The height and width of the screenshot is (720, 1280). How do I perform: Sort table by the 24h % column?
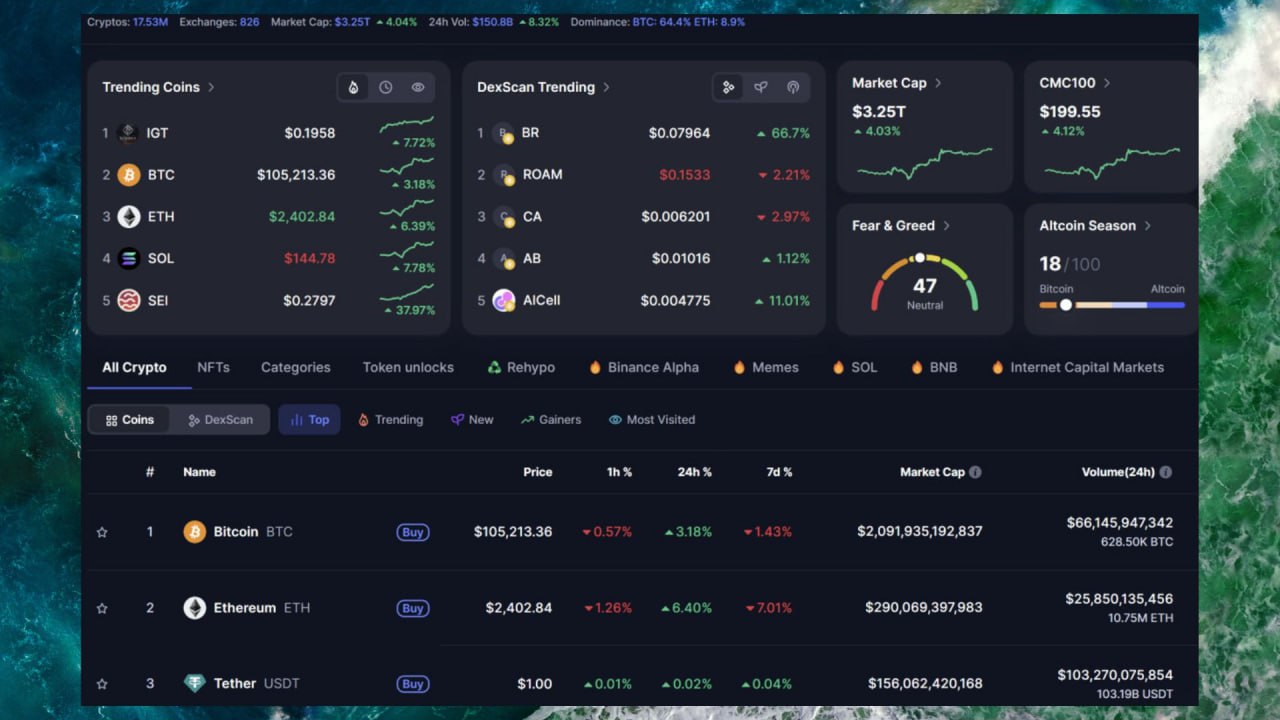tap(694, 472)
